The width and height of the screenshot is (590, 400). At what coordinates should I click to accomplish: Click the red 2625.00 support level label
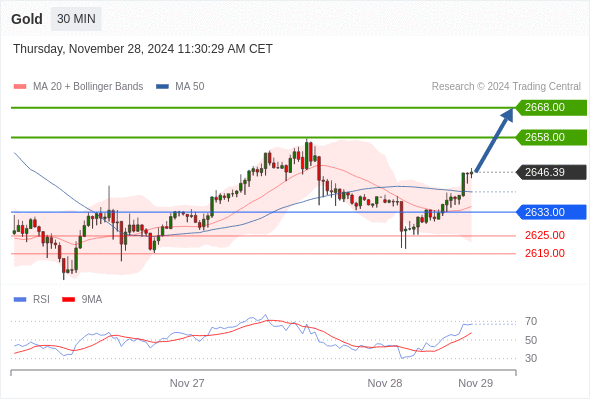(x=545, y=236)
